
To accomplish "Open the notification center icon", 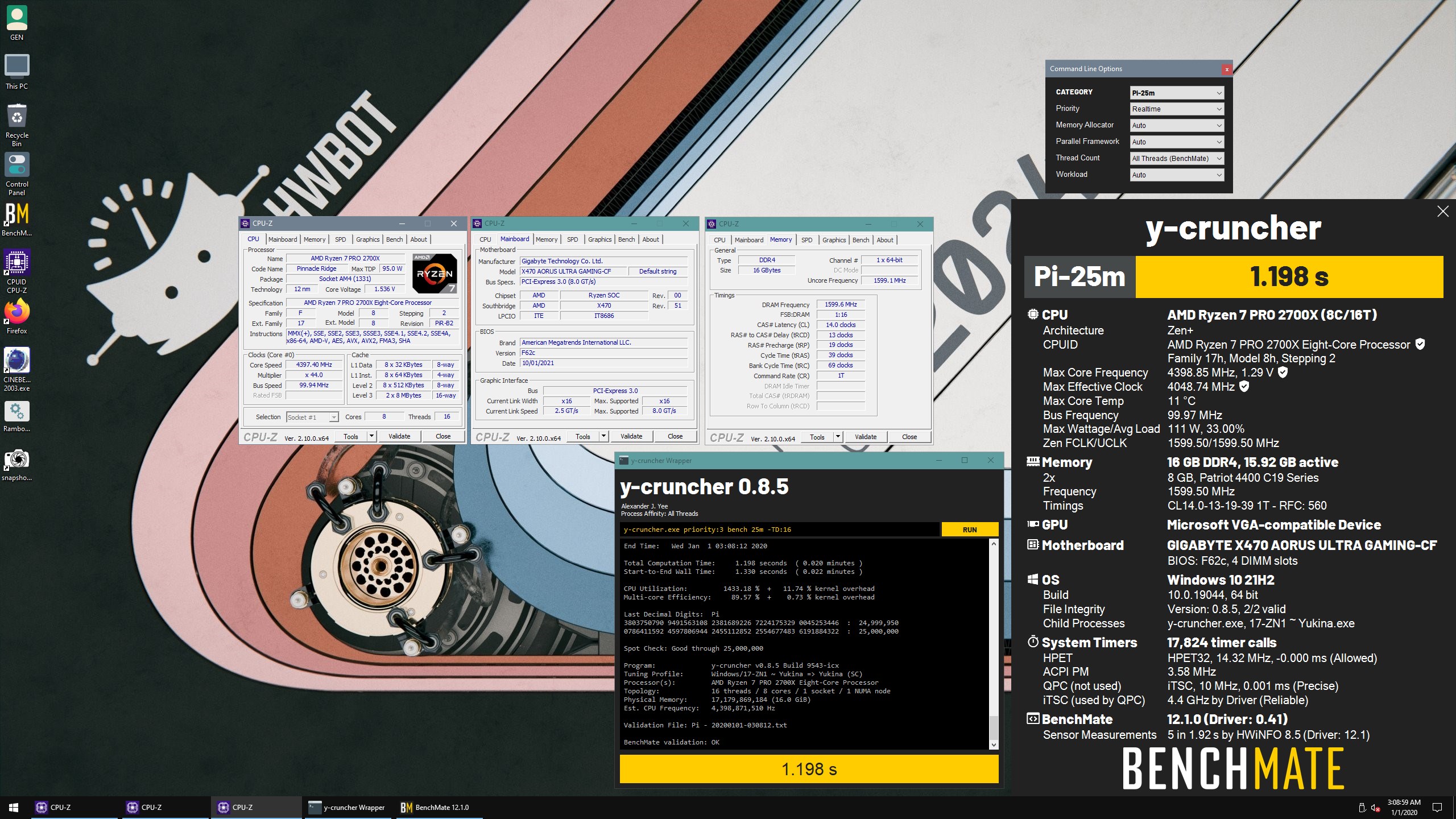I will tap(1437, 807).
